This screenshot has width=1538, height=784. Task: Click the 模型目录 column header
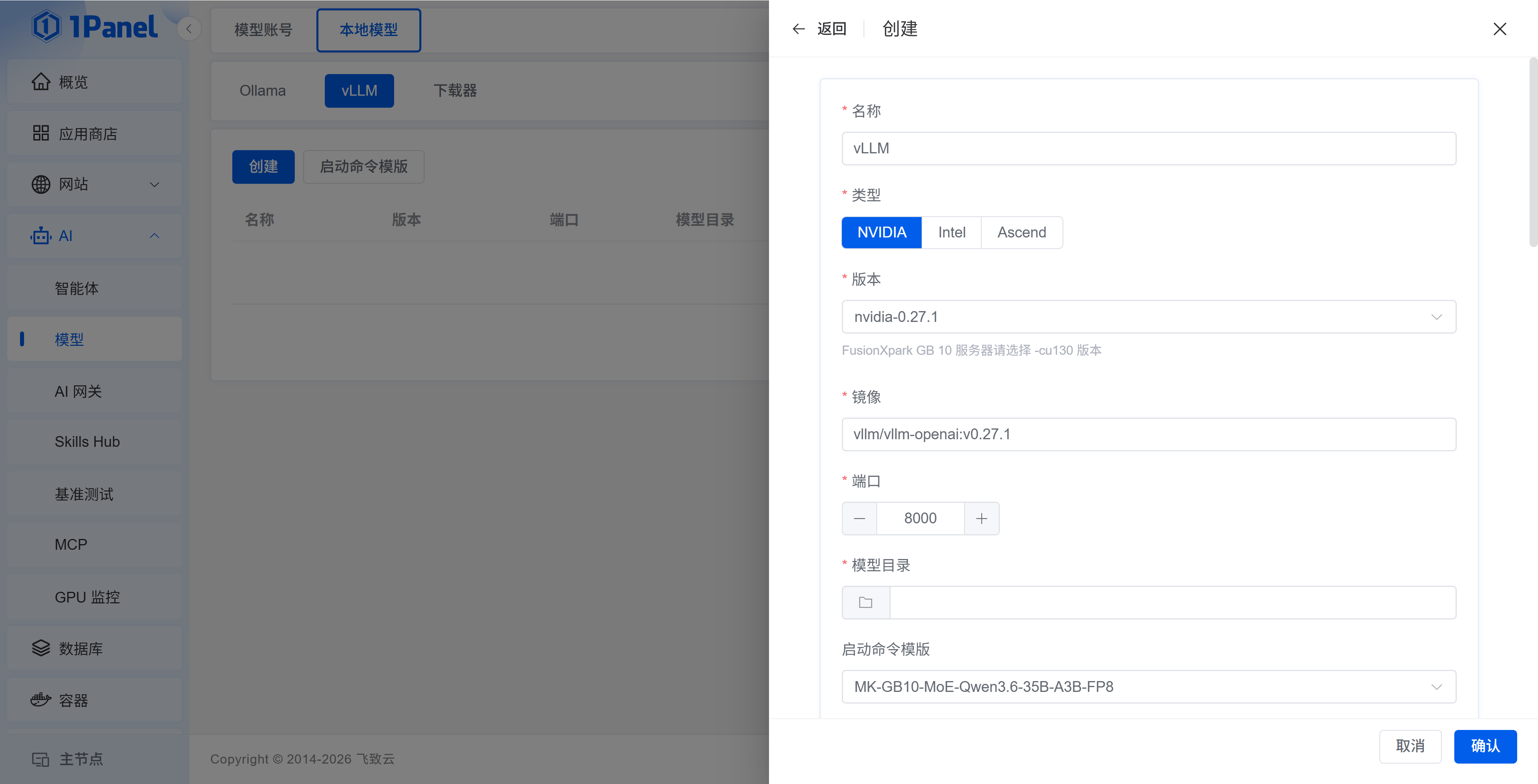point(705,220)
